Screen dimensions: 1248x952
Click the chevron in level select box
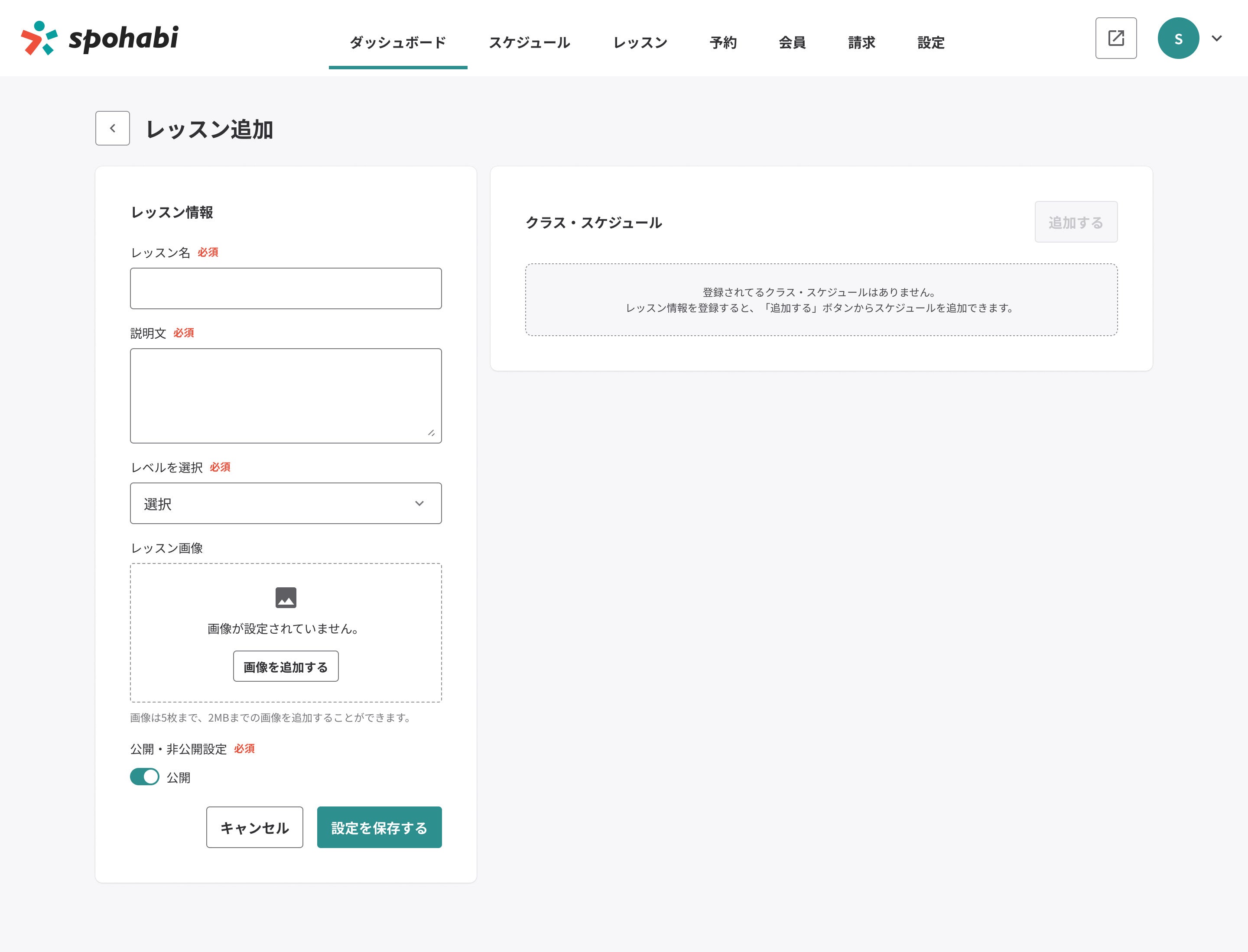[419, 503]
